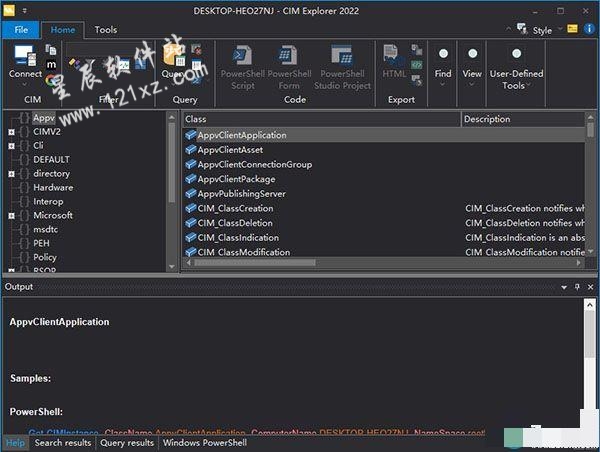
Task: Click the black 'm' icon in CIM group
Action: click(51, 64)
